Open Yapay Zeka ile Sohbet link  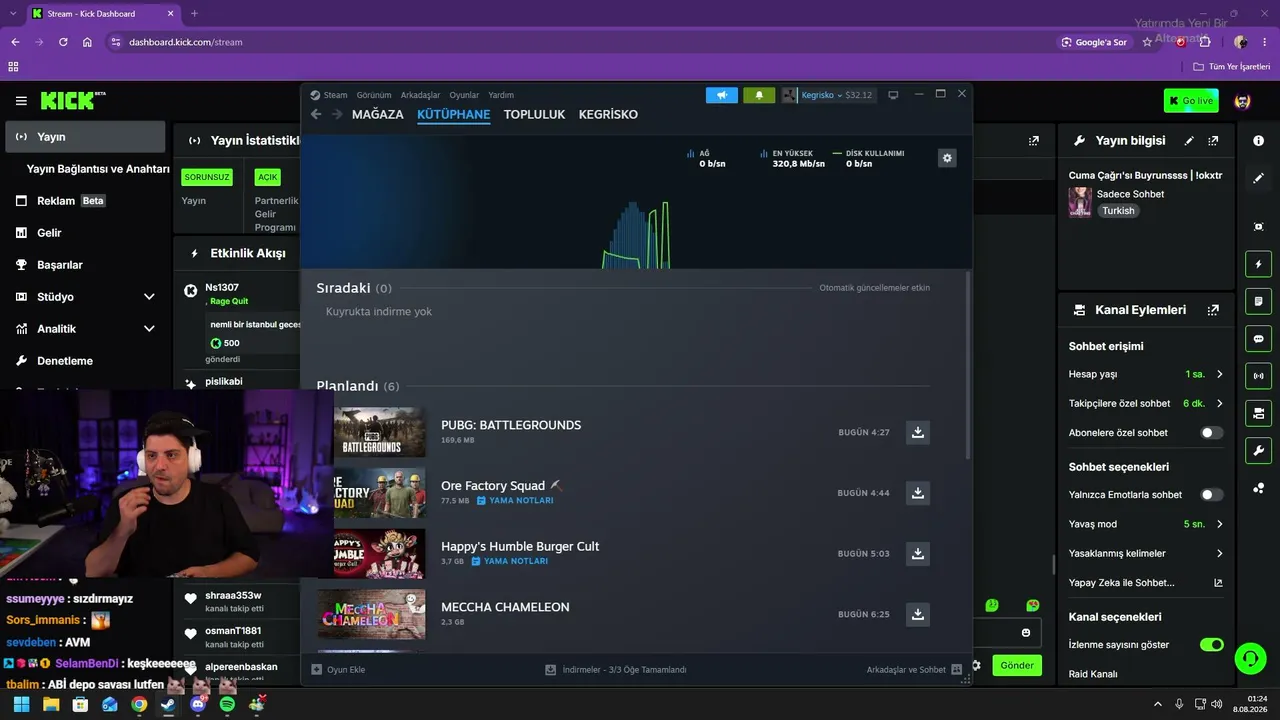tap(1146, 583)
